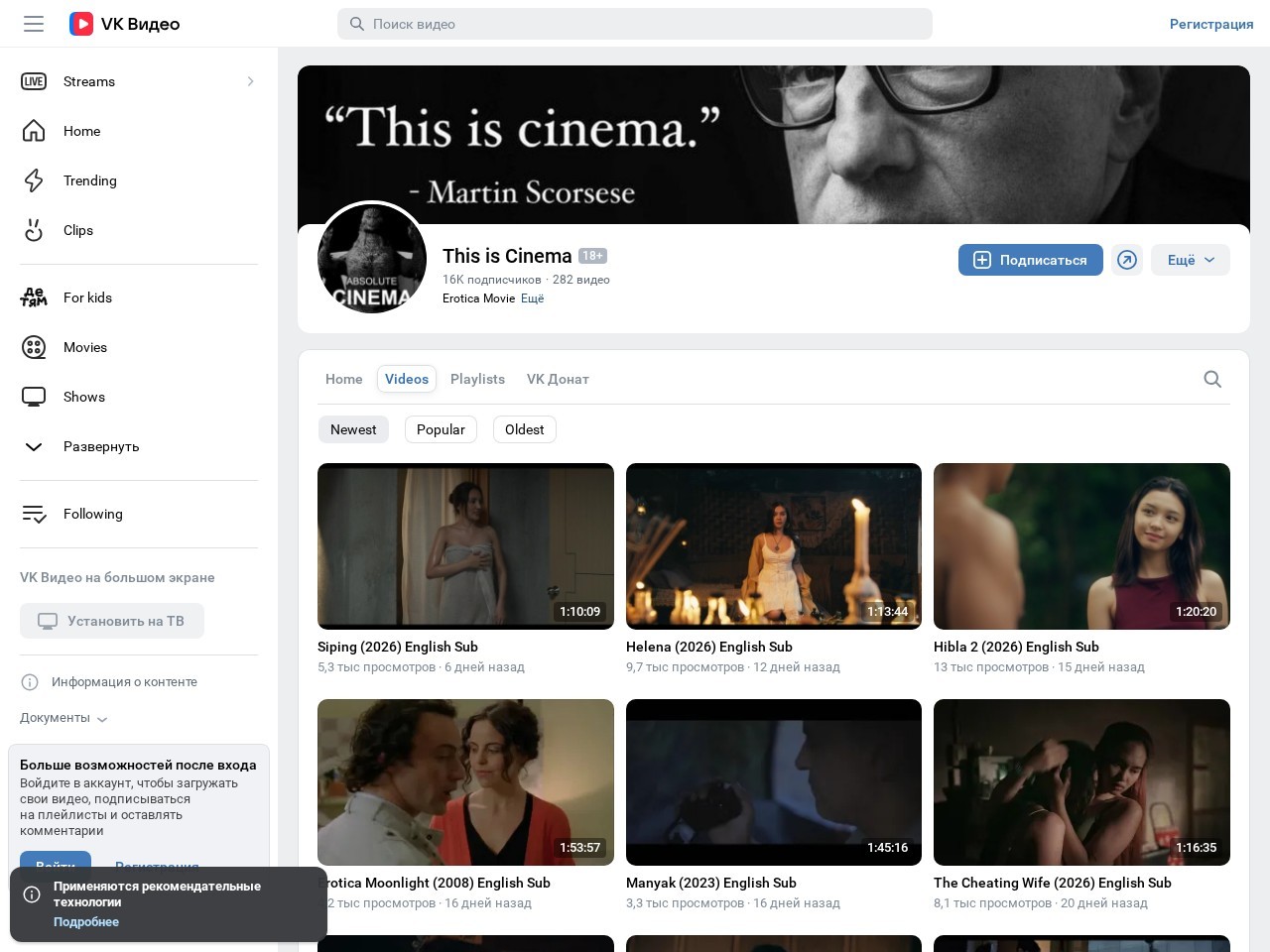
Task: Click the VK Видео logo
Action: 124,24
